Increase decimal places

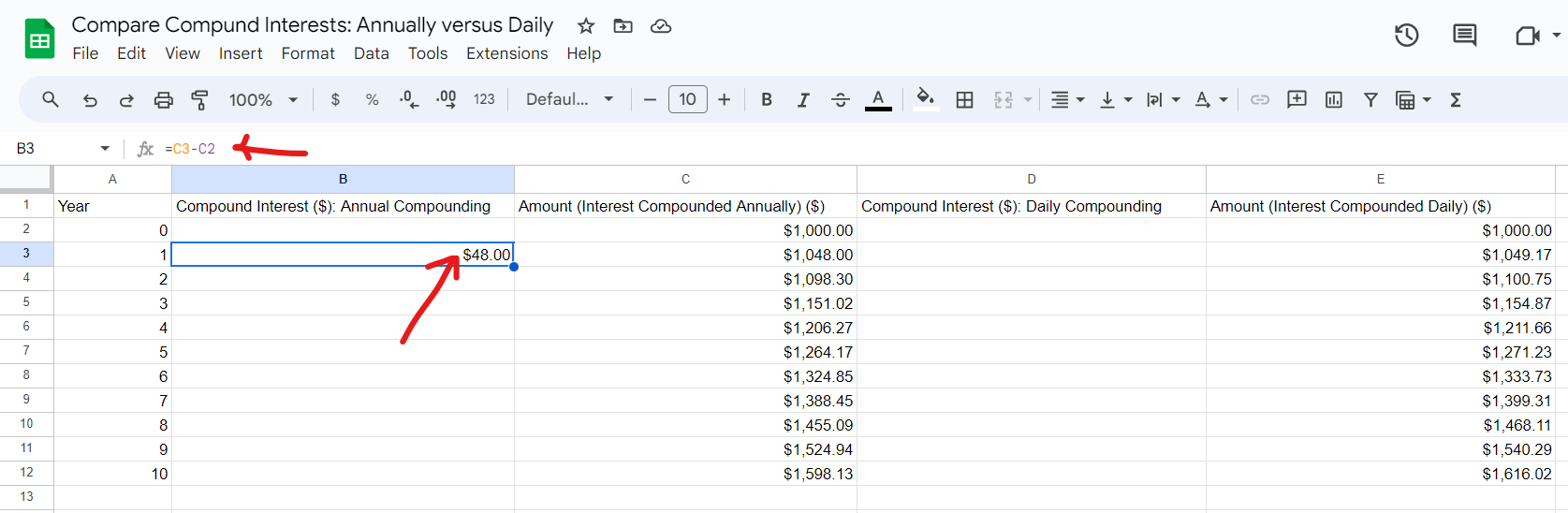tap(447, 99)
